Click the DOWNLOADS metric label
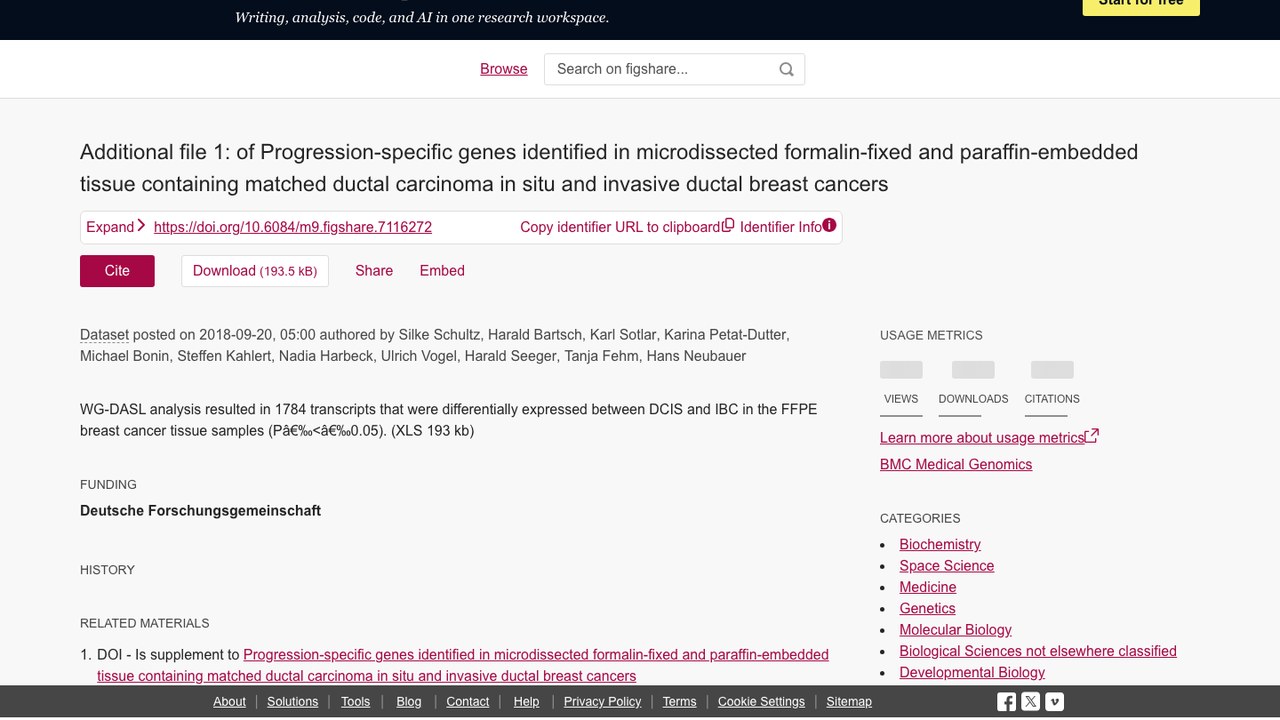The image size is (1280, 720). [973, 399]
